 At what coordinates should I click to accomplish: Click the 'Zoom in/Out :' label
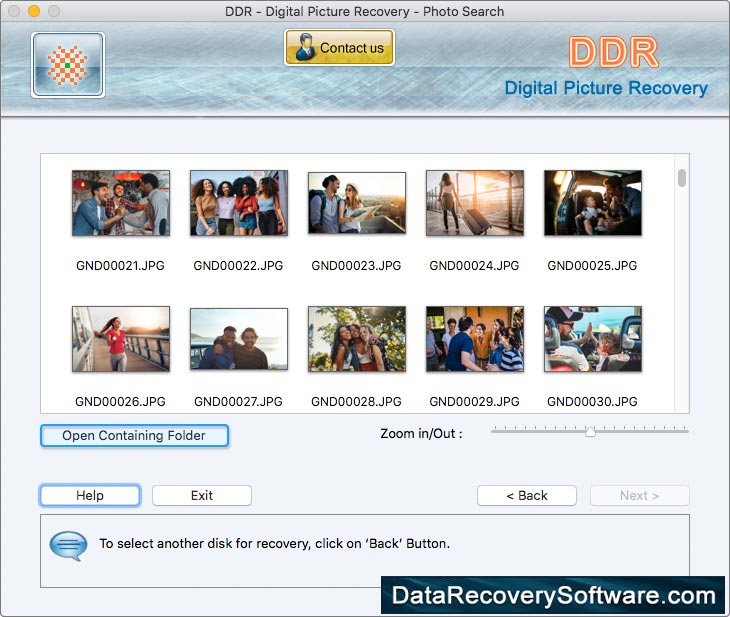coord(421,434)
